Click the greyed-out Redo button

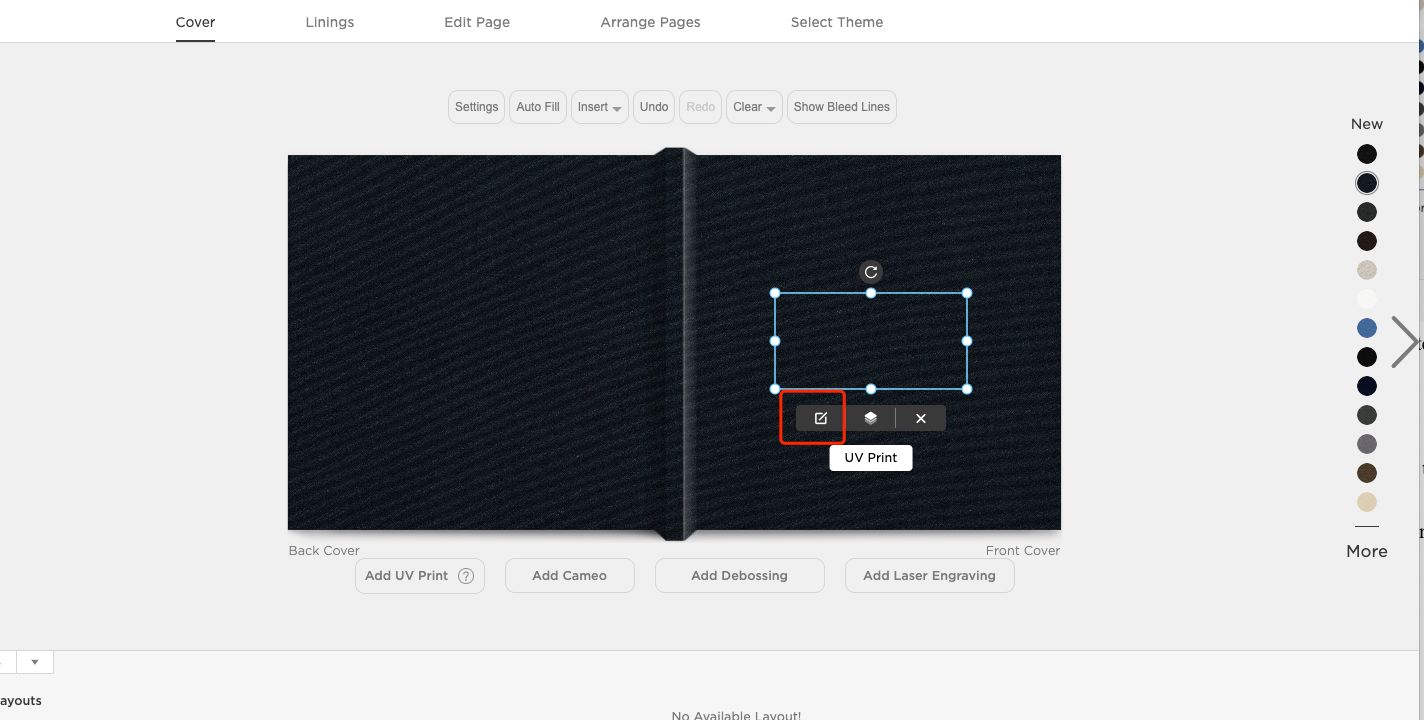coord(701,107)
